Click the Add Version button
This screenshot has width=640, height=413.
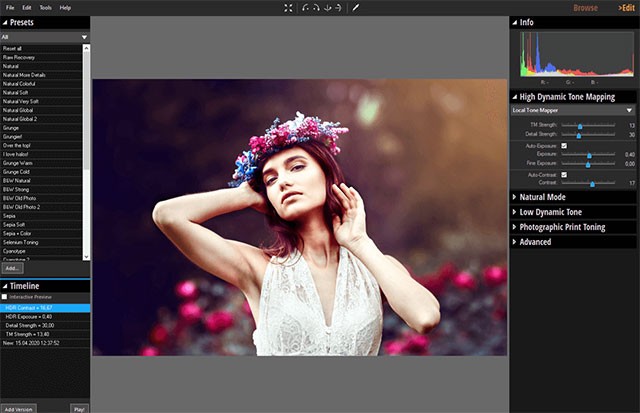[x=18, y=408]
